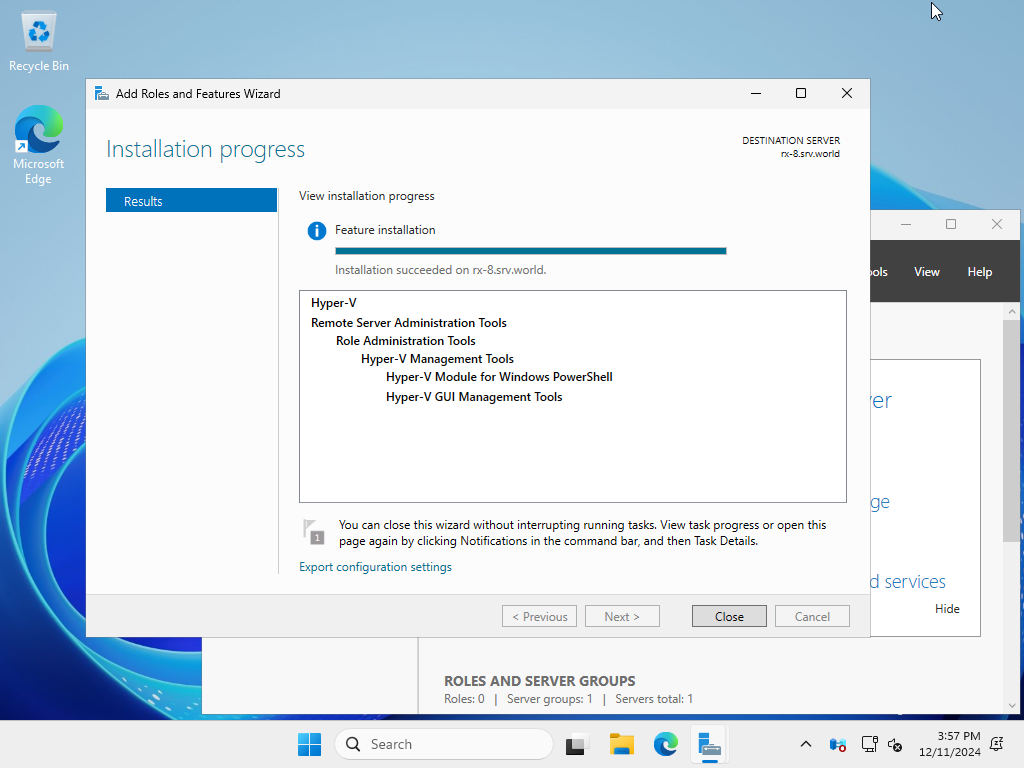Select the Hyper-V Management Tools row

(438, 359)
